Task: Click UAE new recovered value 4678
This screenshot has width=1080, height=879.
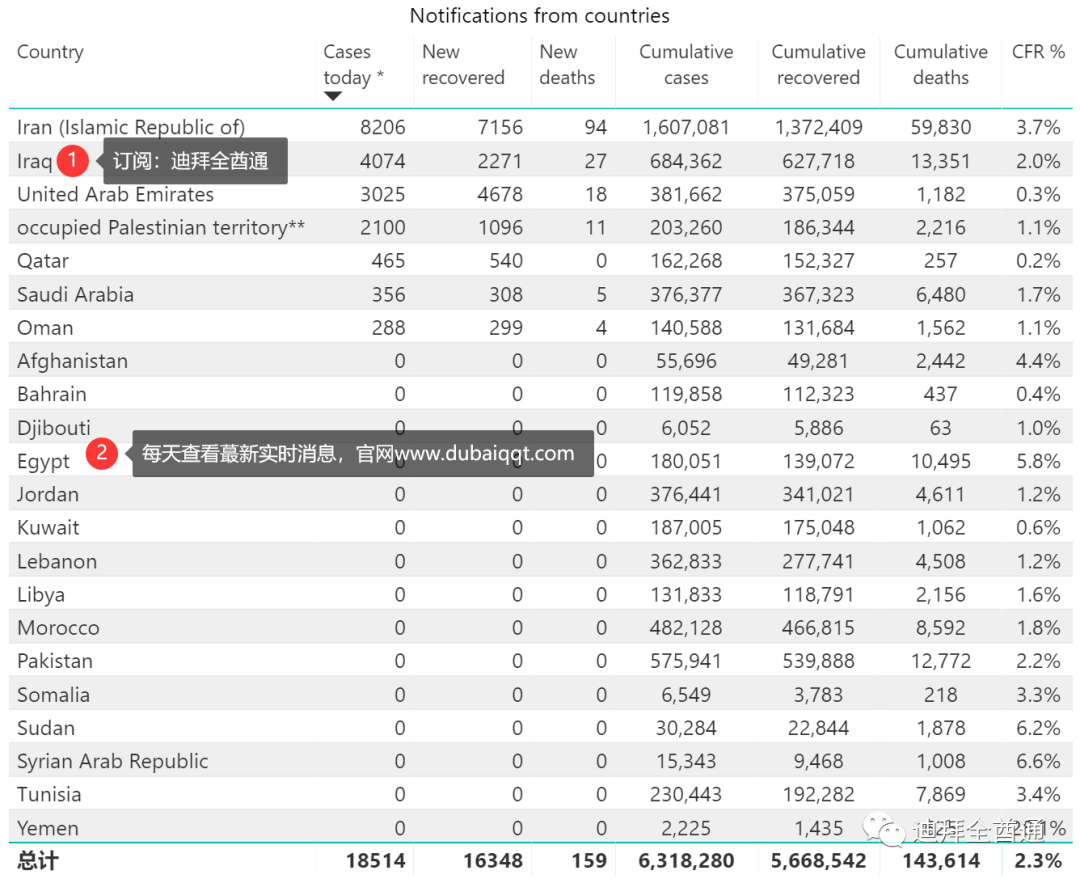Action: 500,194
